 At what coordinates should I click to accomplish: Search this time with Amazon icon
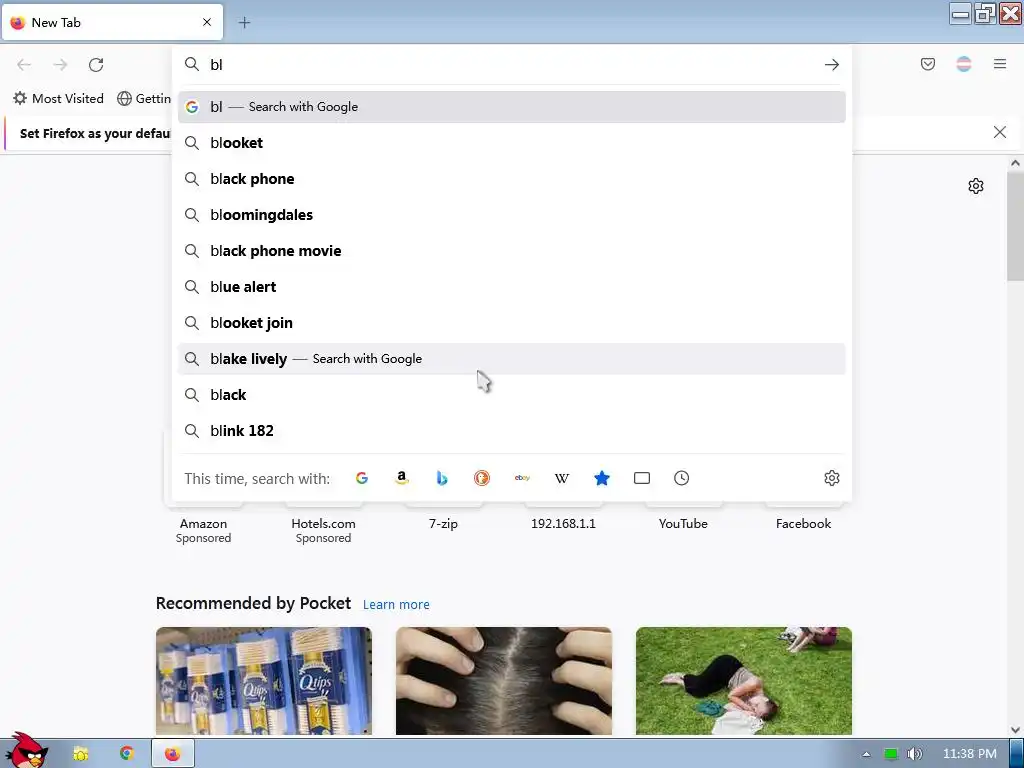pyautogui.click(x=402, y=478)
